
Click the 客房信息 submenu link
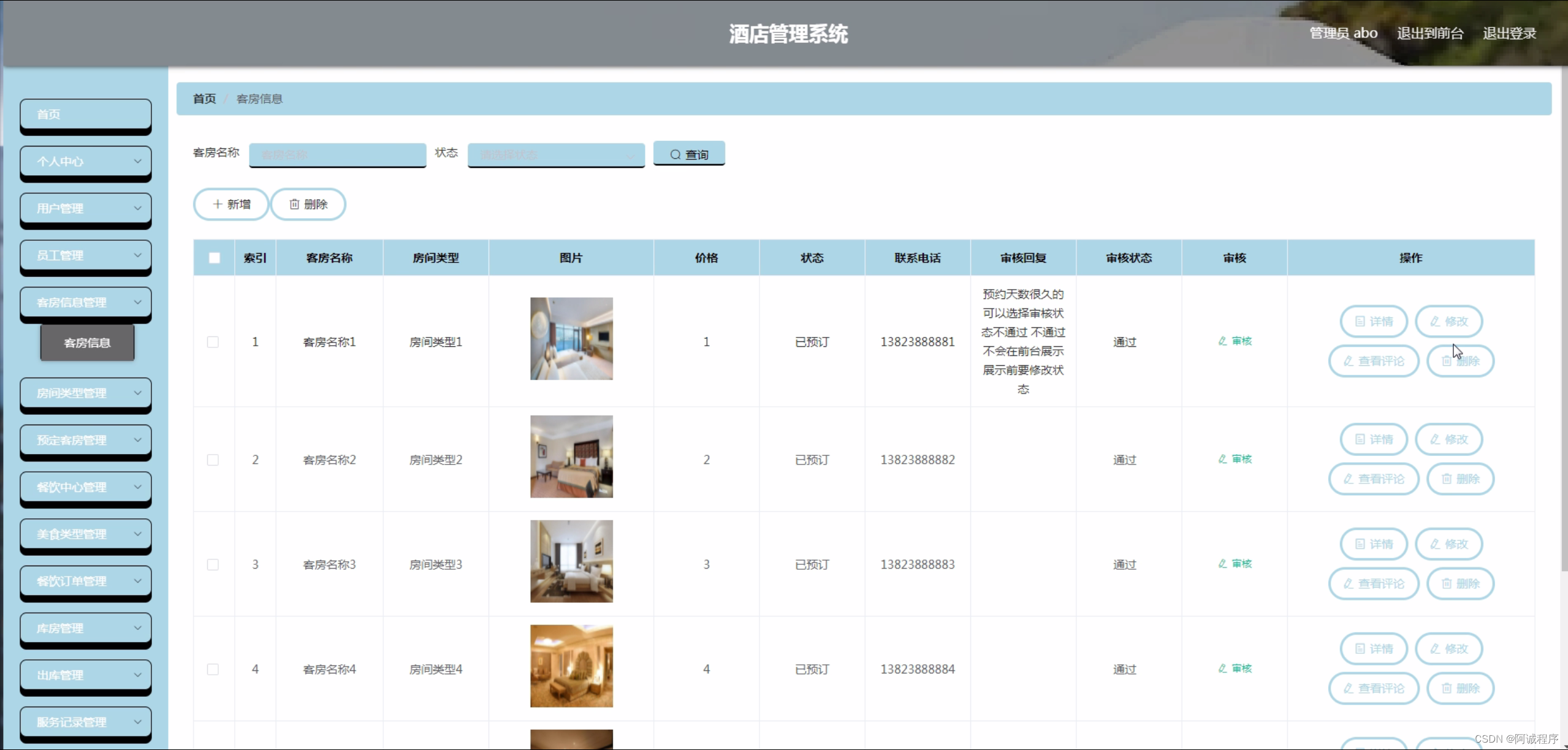click(x=86, y=343)
